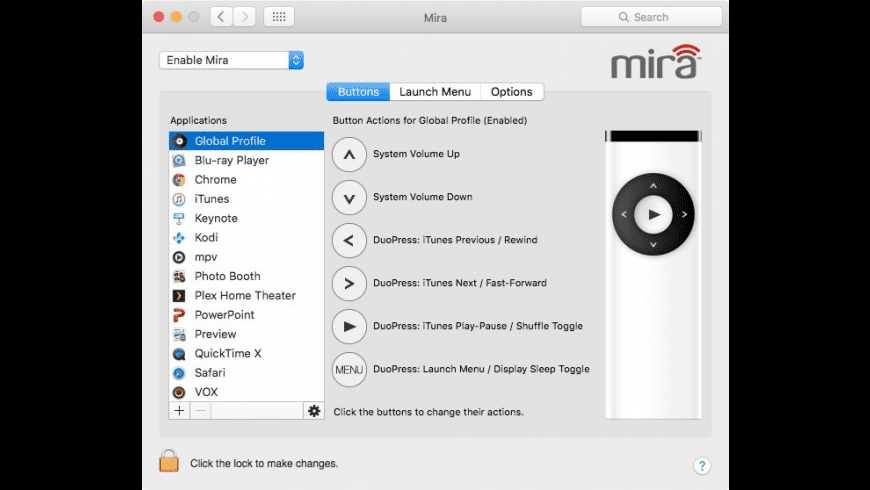Click the Play-Pause / Shuffle Toggle button icon
The width and height of the screenshot is (870, 490).
pyautogui.click(x=349, y=327)
